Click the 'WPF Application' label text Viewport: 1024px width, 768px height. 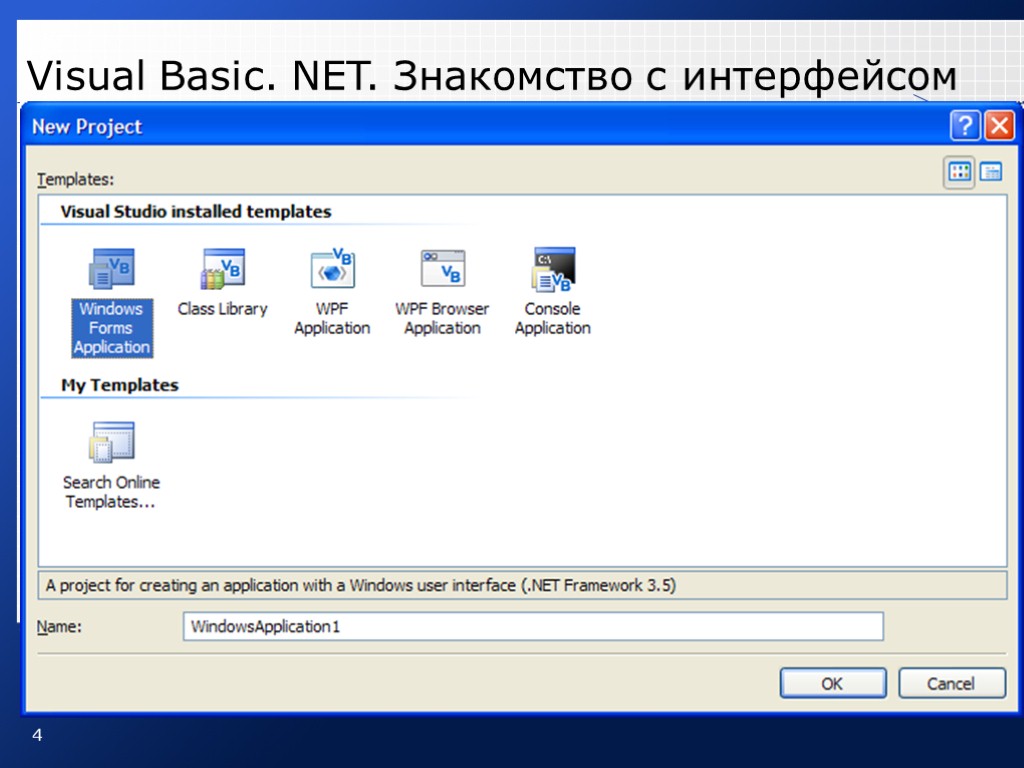[332, 318]
